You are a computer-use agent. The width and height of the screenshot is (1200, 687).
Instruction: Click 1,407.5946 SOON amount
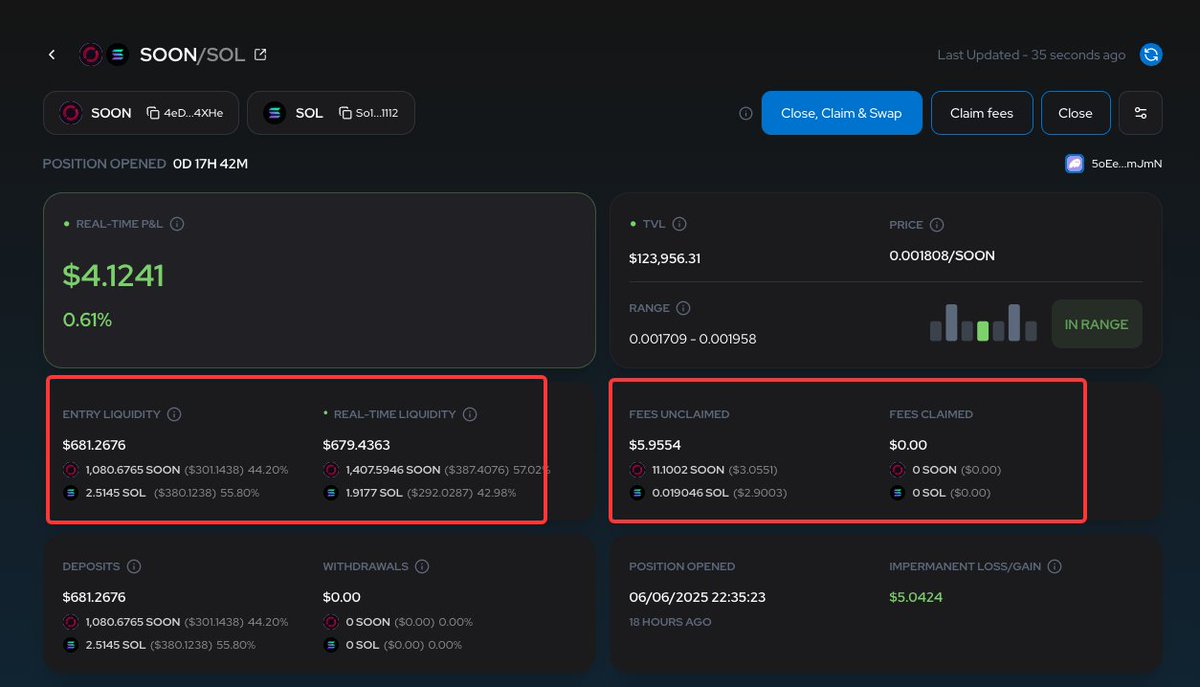[x=393, y=469]
